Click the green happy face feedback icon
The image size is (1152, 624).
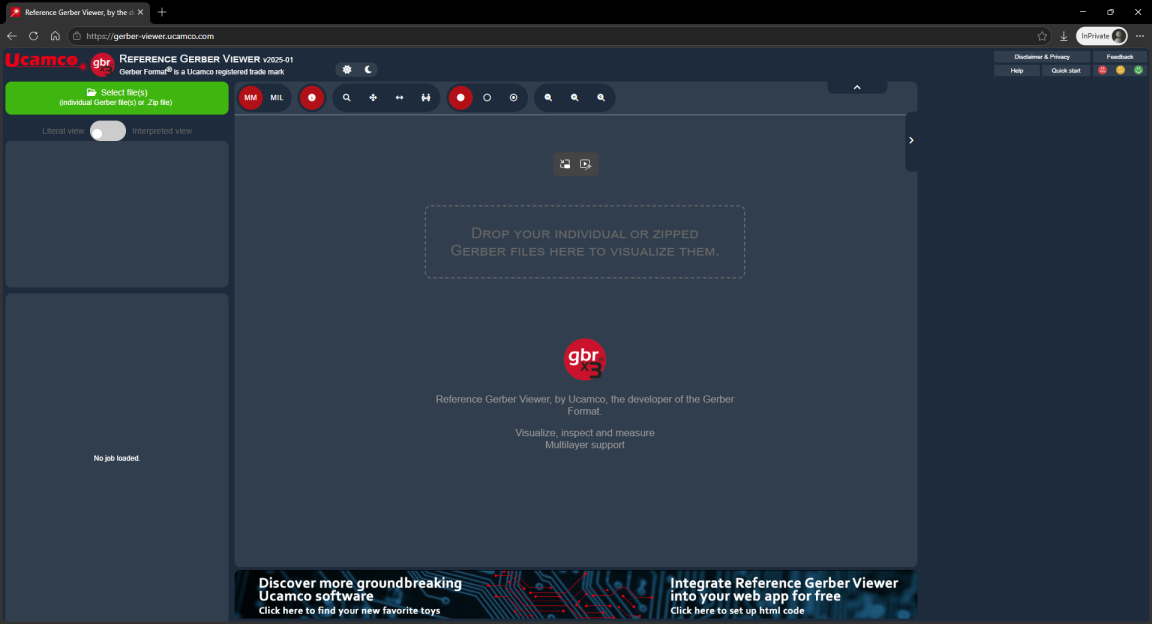point(1138,71)
